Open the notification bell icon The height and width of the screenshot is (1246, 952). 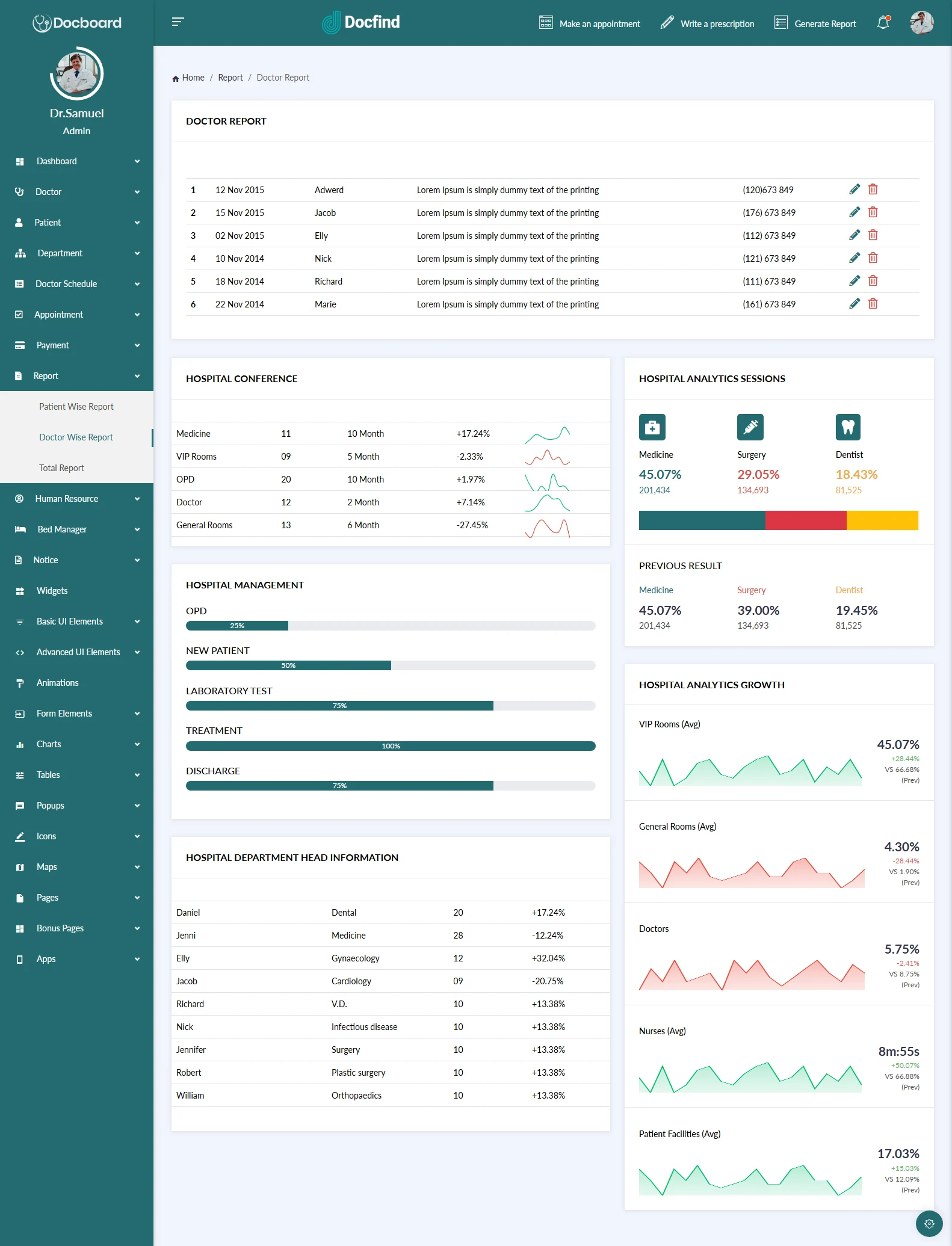(x=883, y=23)
